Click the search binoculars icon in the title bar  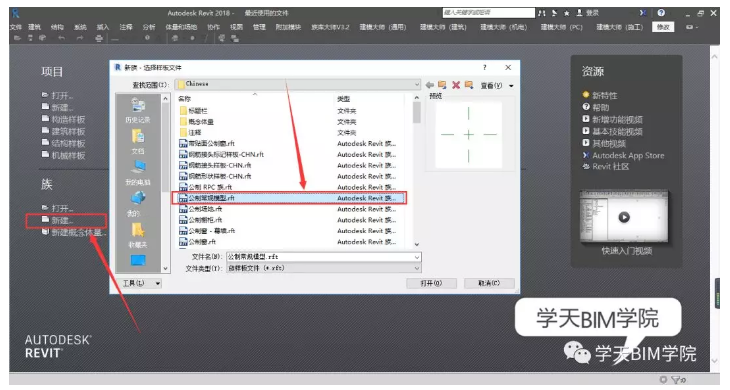pos(541,13)
